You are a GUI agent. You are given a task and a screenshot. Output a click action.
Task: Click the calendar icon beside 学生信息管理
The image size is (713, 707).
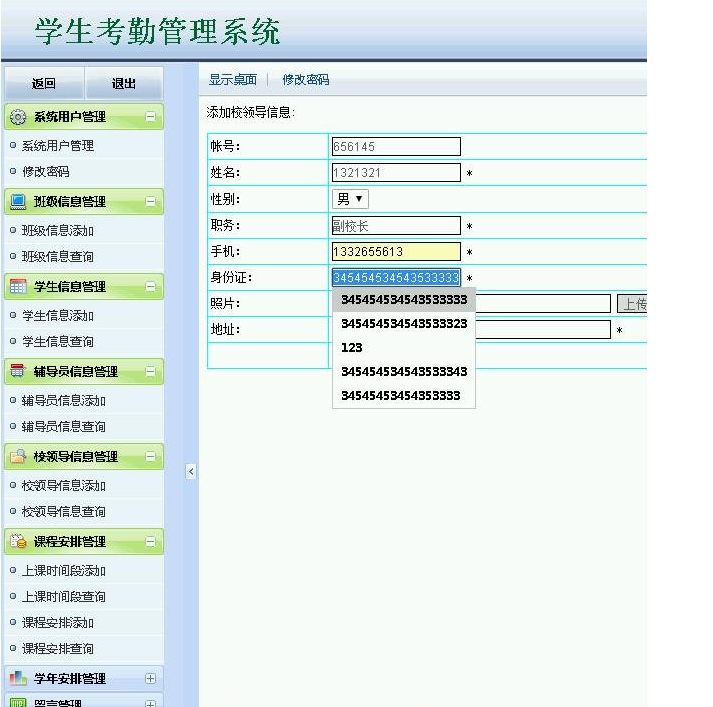[18, 286]
